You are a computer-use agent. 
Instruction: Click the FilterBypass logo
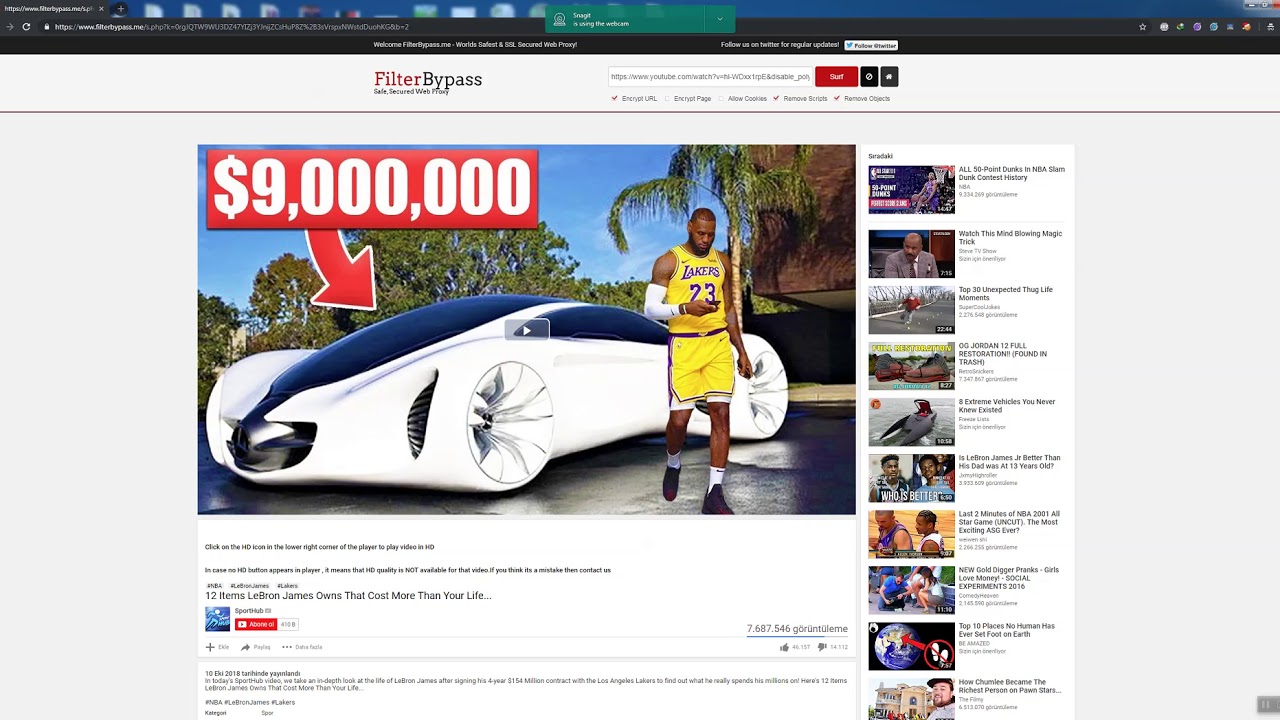[428, 81]
